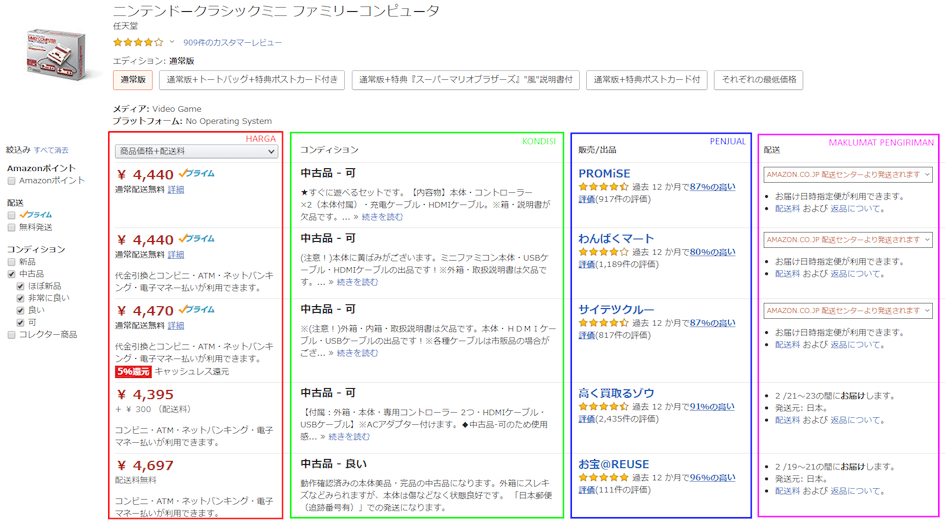Open the star rating dropdown arrow
945x522 pixels.
[x=172, y=42]
